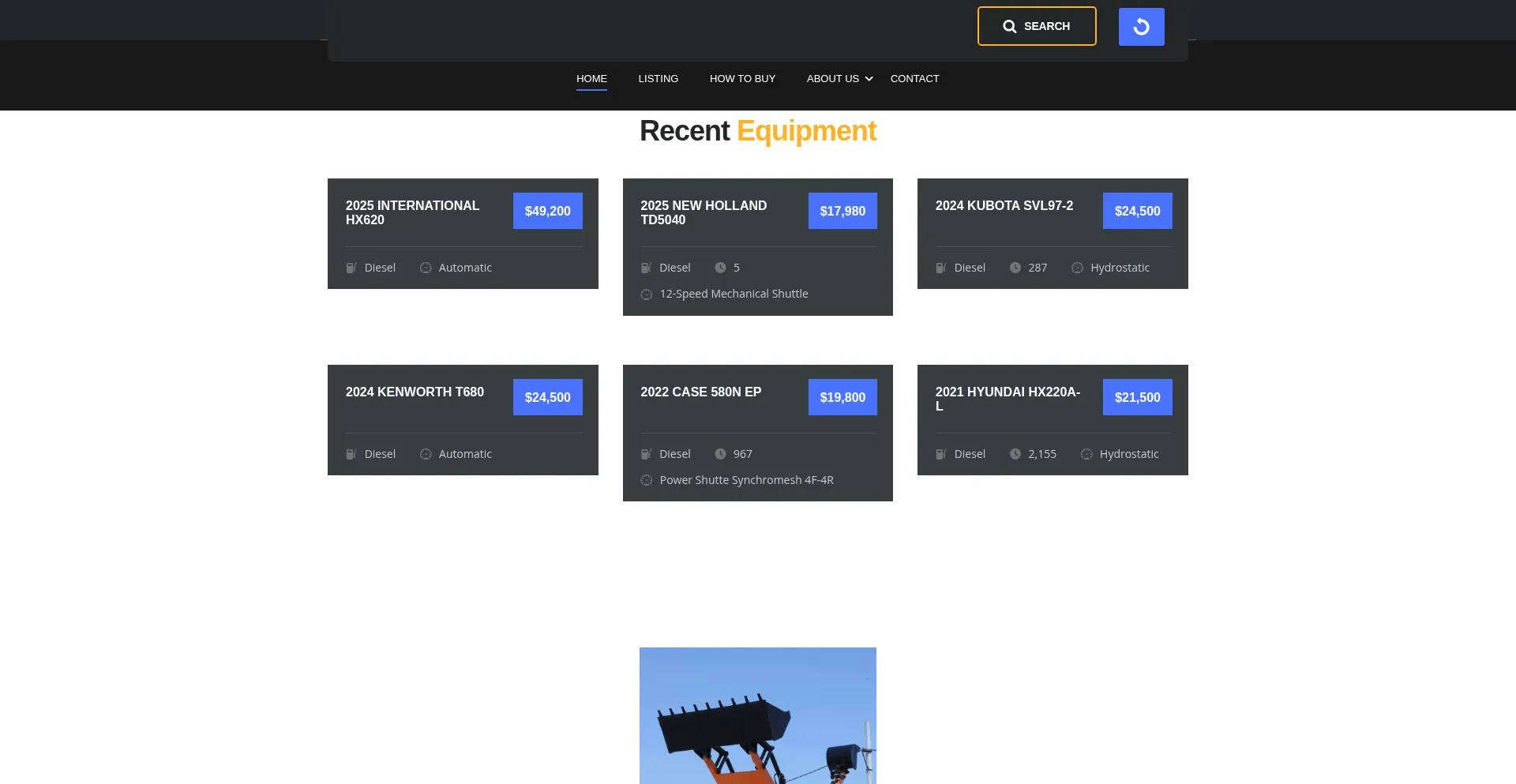The width and height of the screenshot is (1516, 784).
Task: Click the $19,800 price on Case 580N
Action: pyautogui.click(x=842, y=398)
